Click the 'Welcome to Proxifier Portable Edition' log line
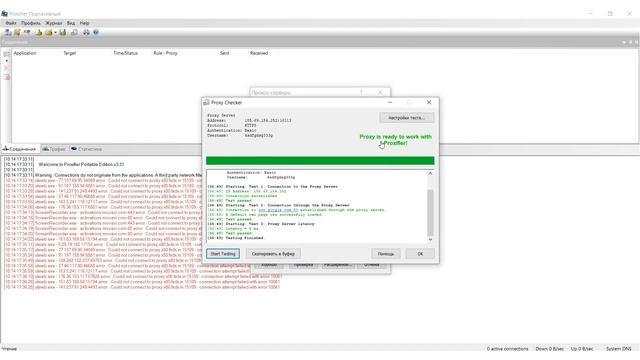This screenshot has width=640, height=360. (x=81, y=164)
